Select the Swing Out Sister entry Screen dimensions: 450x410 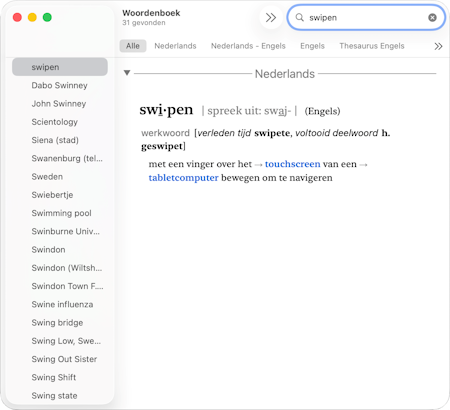tap(60, 359)
